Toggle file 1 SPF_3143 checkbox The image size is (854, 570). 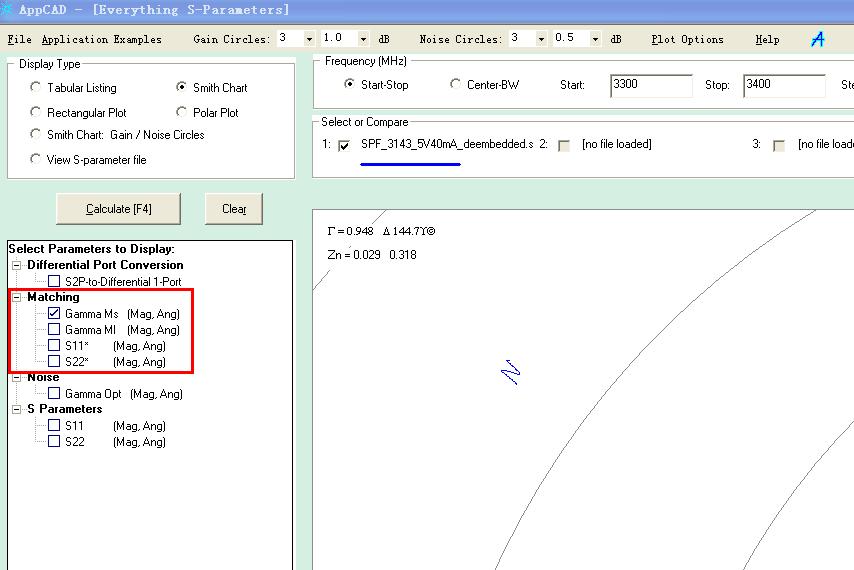344,145
